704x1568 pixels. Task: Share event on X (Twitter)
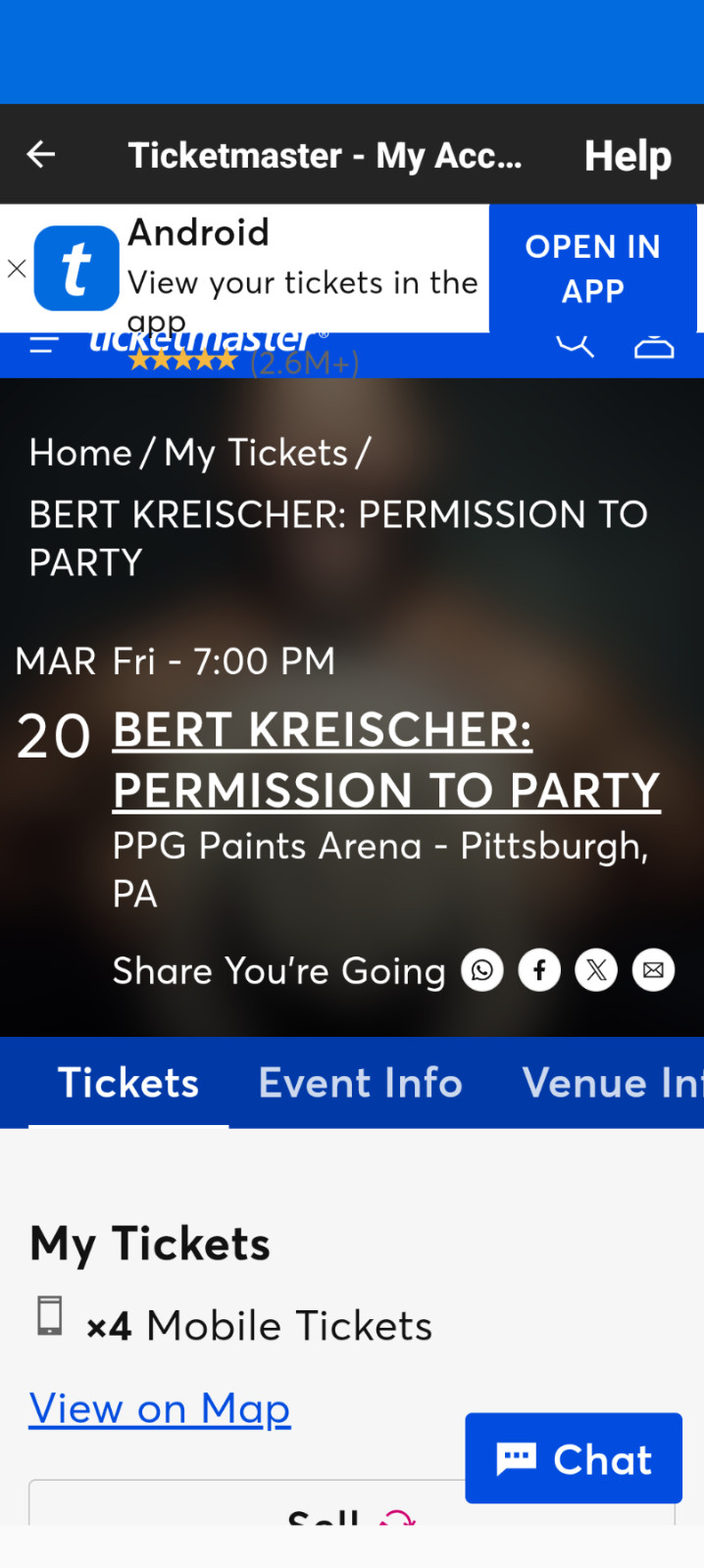pos(596,969)
